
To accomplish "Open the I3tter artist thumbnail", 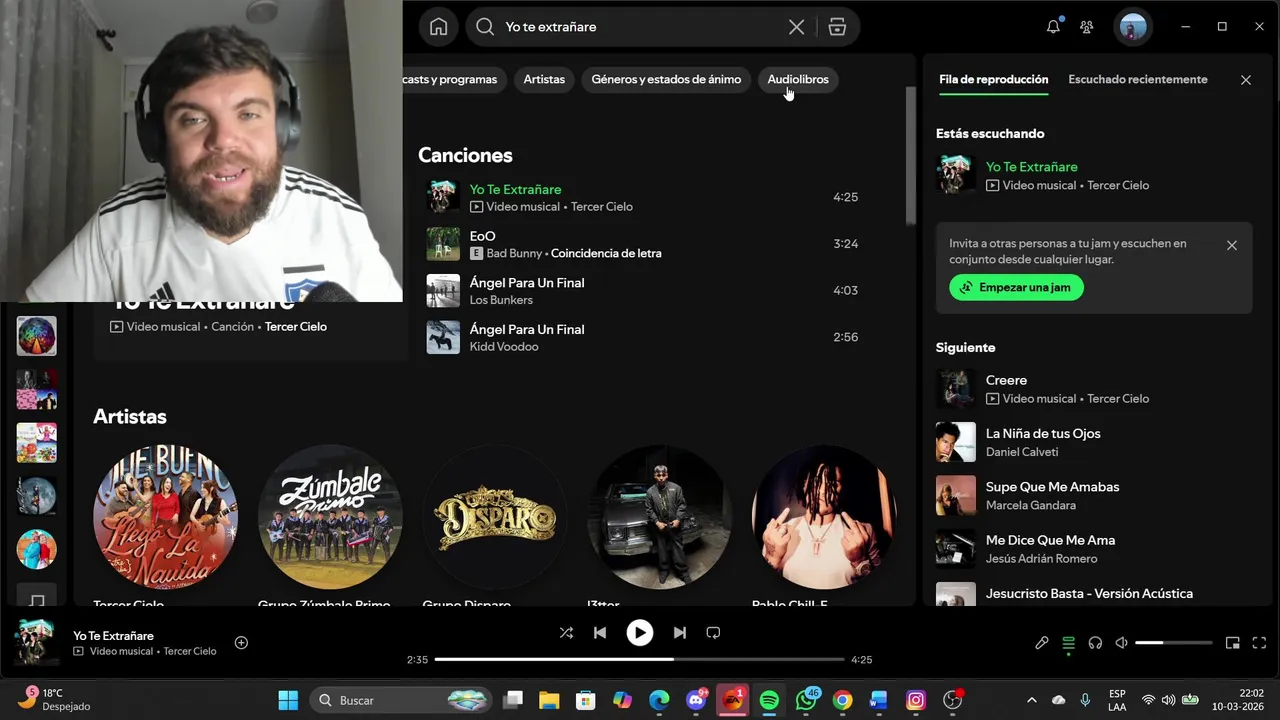I will tap(660, 517).
